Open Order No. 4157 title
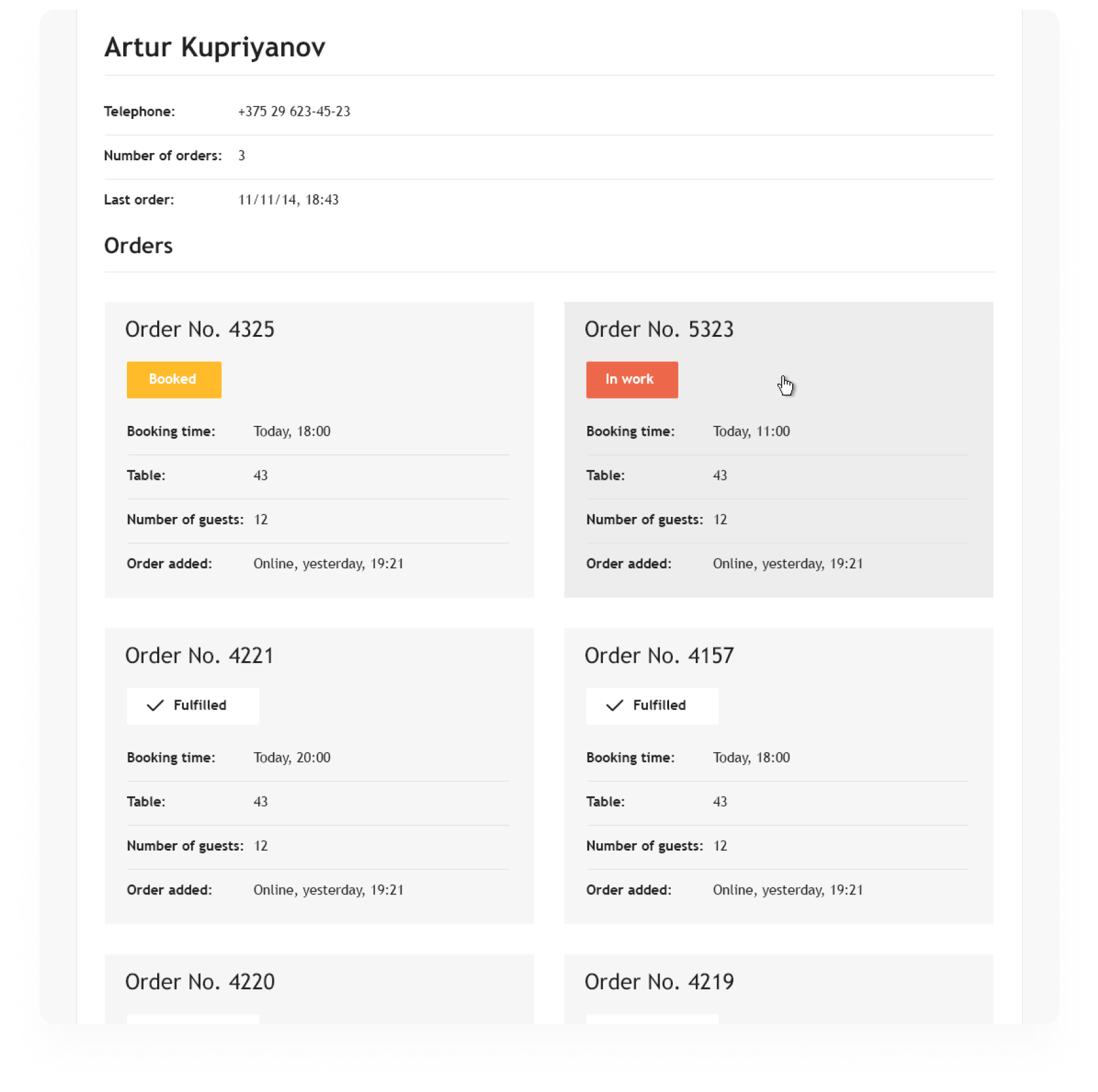 pos(659,656)
